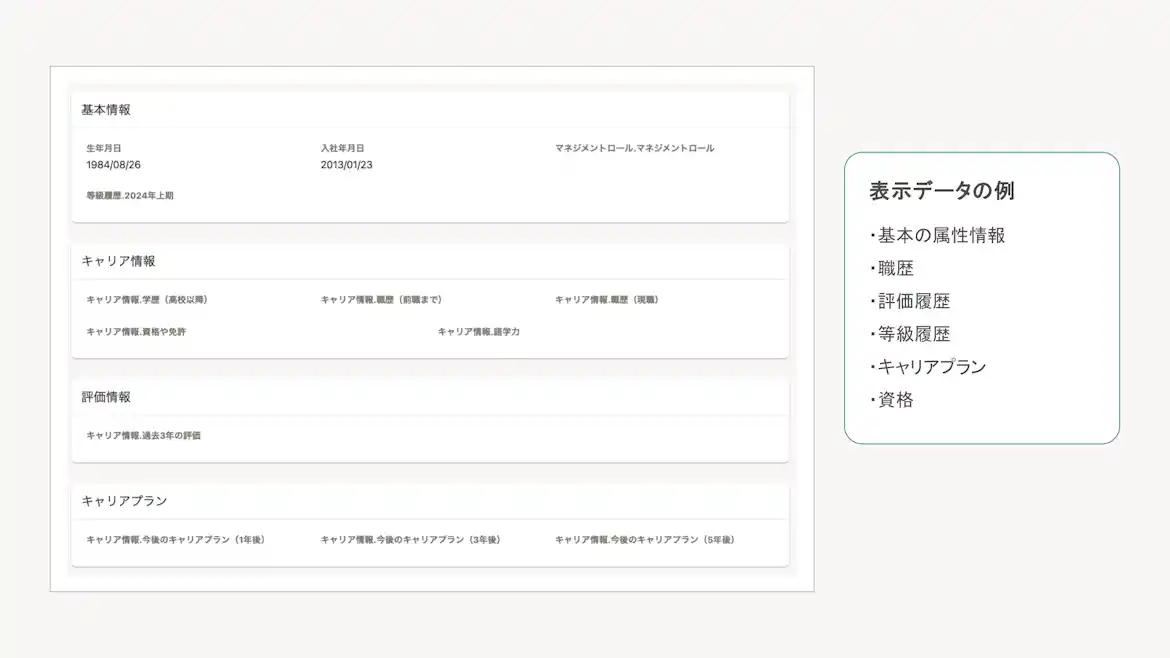Select the 表示データの例 panel title

(941, 190)
